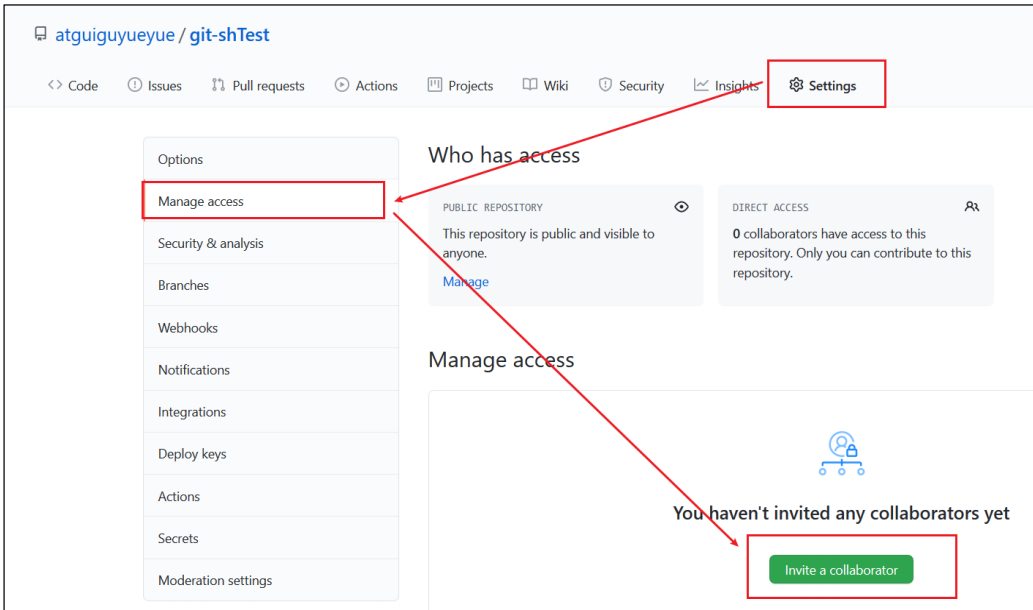Click the 'DIRECT ACCESS' card label
The height and width of the screenshot is (610, 1033).
(x=770, y=208)
